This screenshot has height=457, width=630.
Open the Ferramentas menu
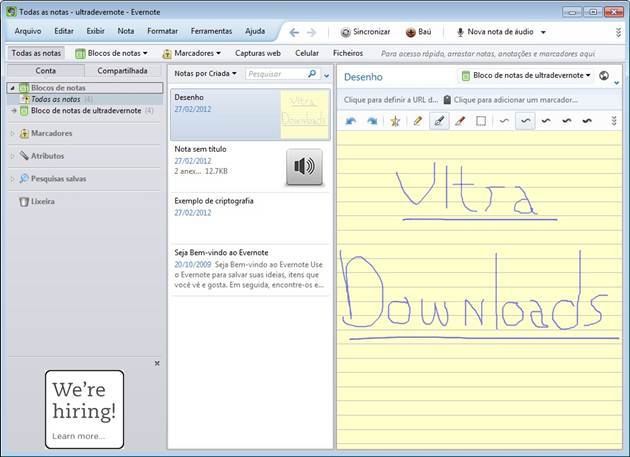pos(211,31)
